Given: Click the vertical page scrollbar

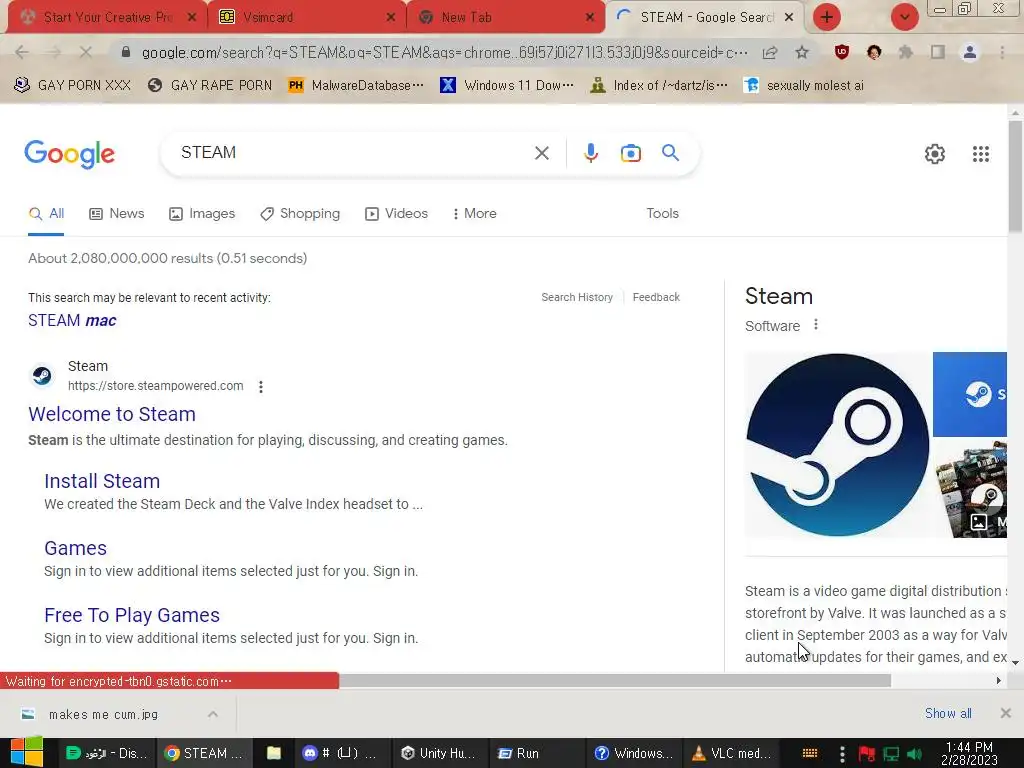Looking at the screenshot, I should [1015, 176].
